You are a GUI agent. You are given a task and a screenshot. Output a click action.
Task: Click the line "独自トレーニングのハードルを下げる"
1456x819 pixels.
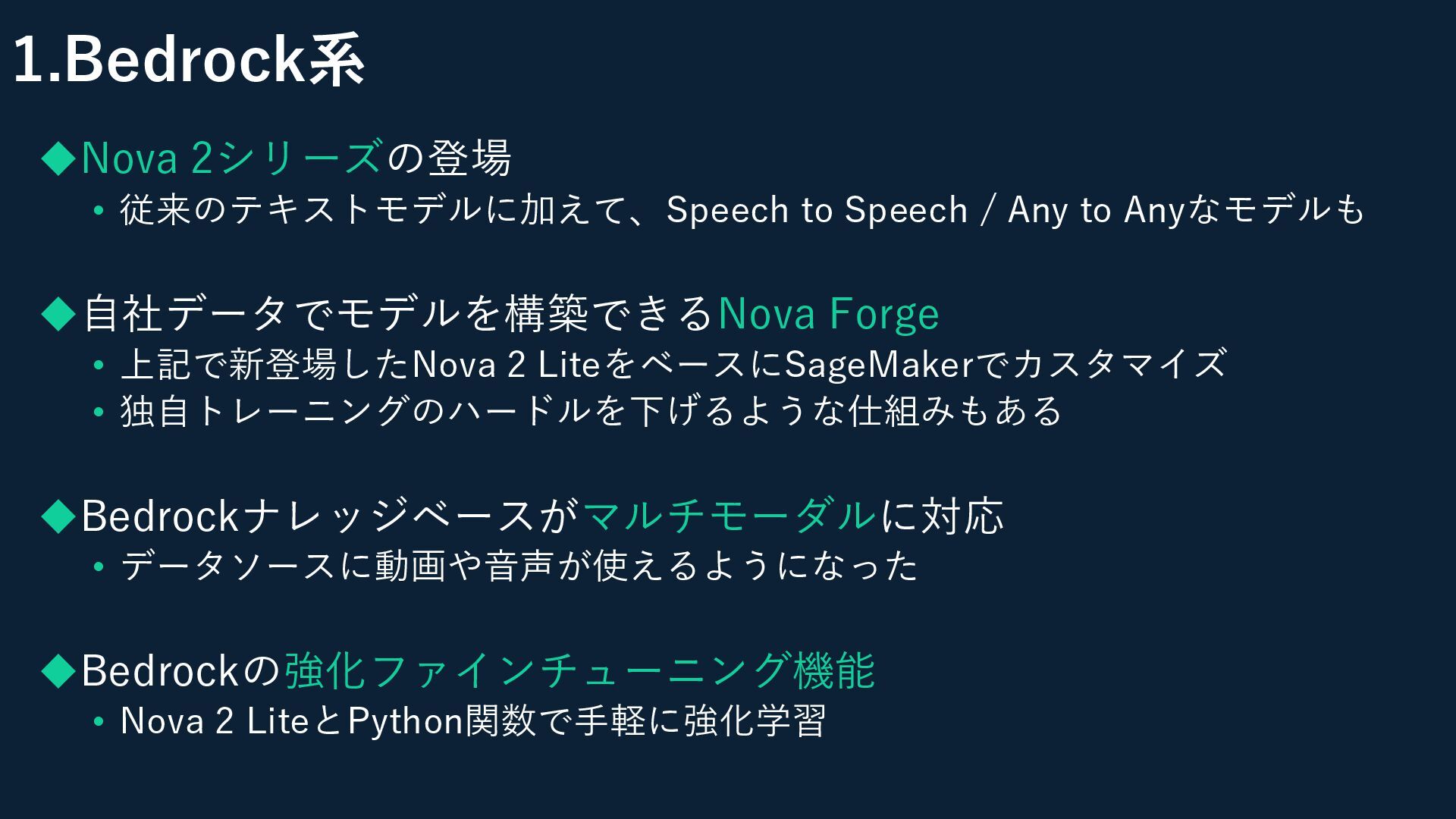(x=591, y=412)
